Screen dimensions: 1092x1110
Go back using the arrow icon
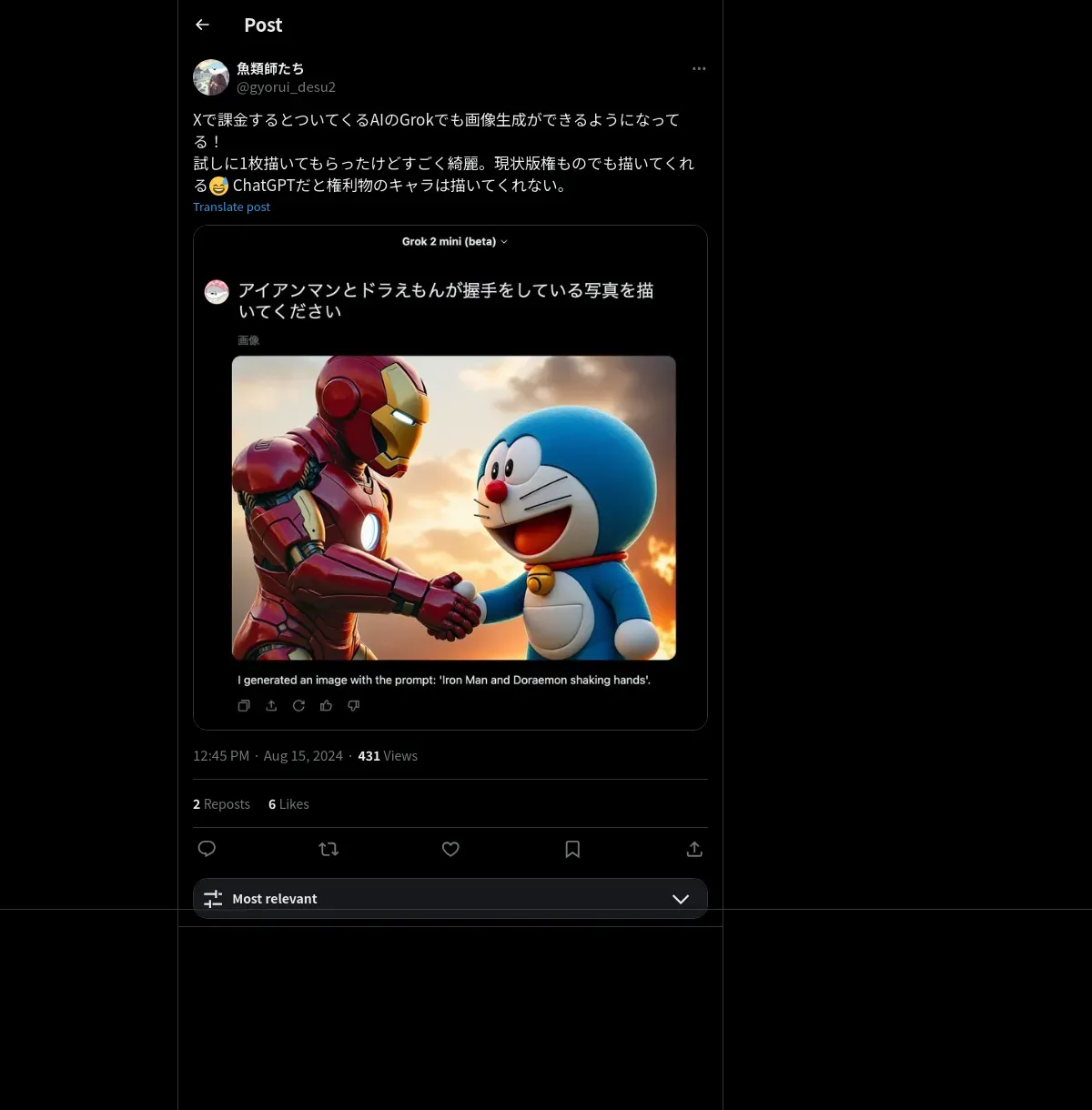203,25
